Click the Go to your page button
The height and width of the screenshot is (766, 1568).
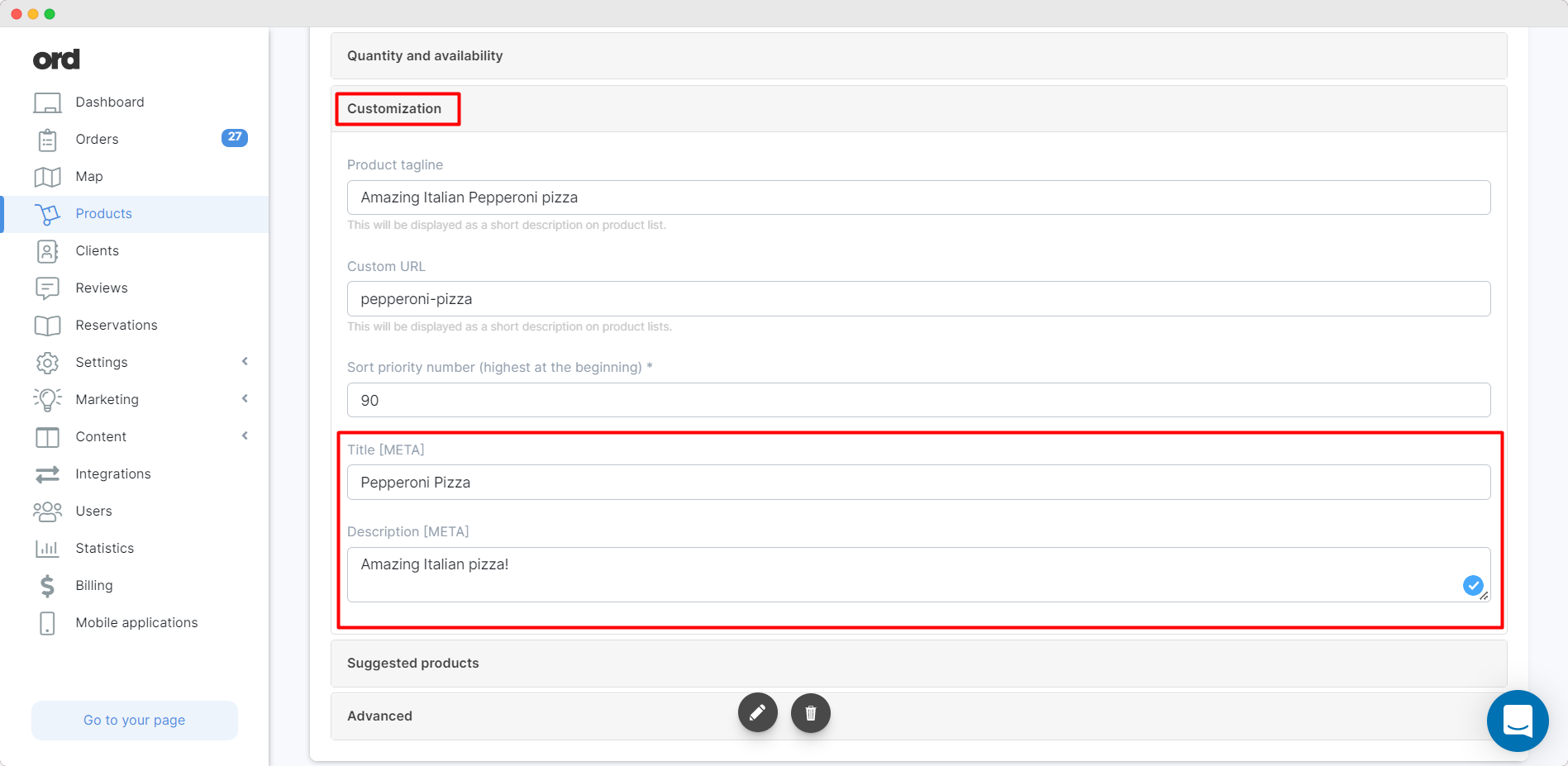(x=135, y=721)
